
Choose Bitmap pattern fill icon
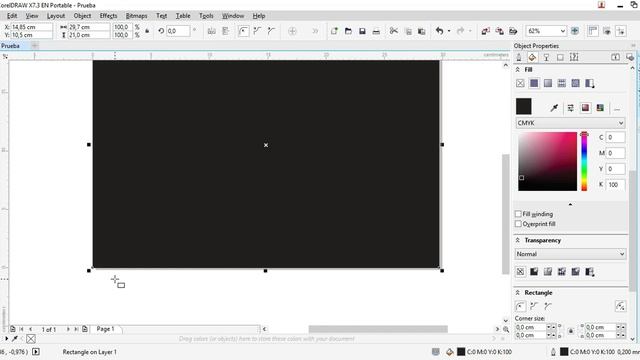pyautogui.click(x=576, y=83)
